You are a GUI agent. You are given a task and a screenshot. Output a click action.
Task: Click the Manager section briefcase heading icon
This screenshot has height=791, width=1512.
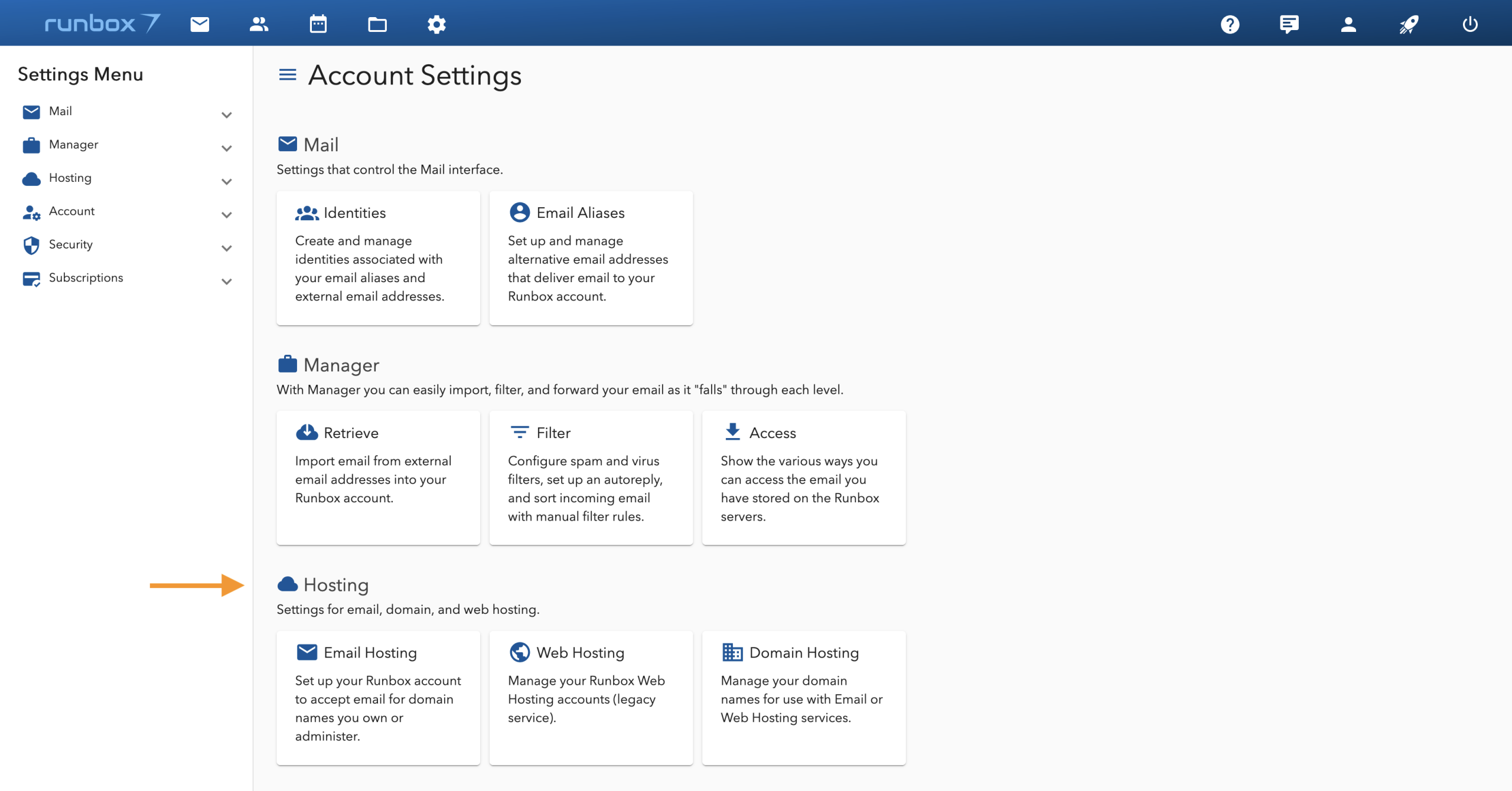[288, 364]
